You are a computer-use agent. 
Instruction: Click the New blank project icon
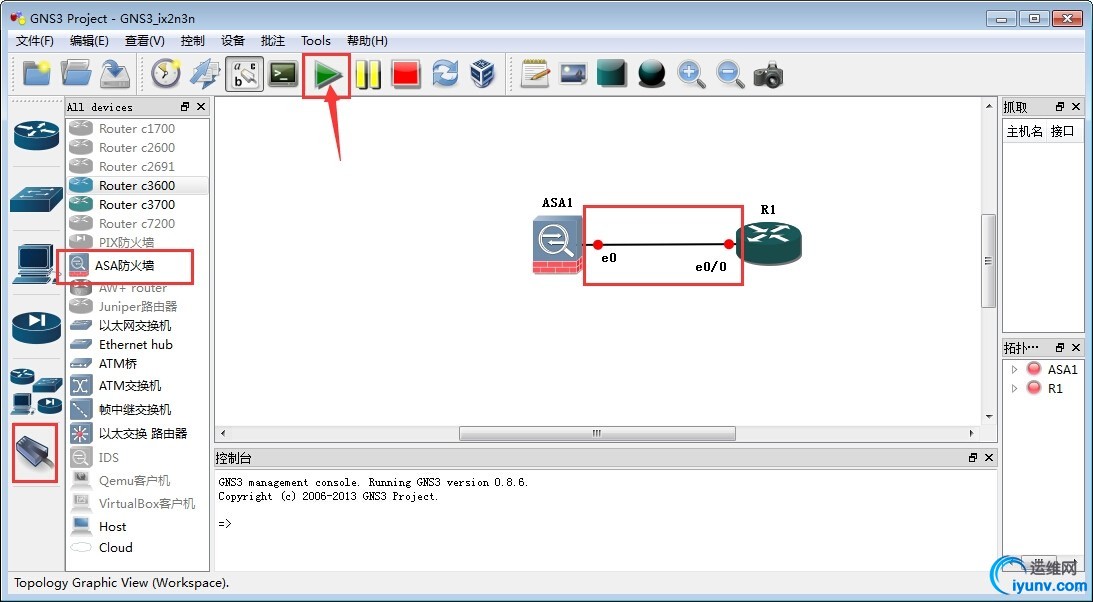point(36,73)
